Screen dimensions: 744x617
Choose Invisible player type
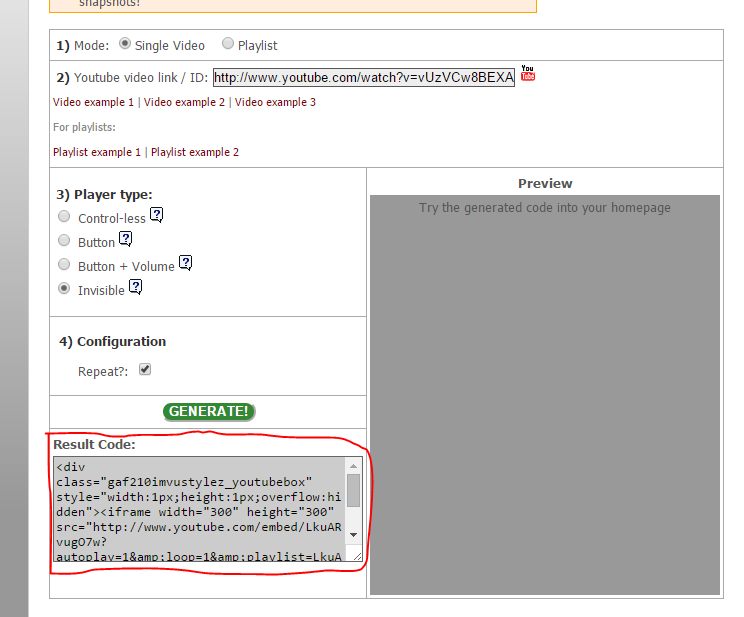(x=64, y=288)
